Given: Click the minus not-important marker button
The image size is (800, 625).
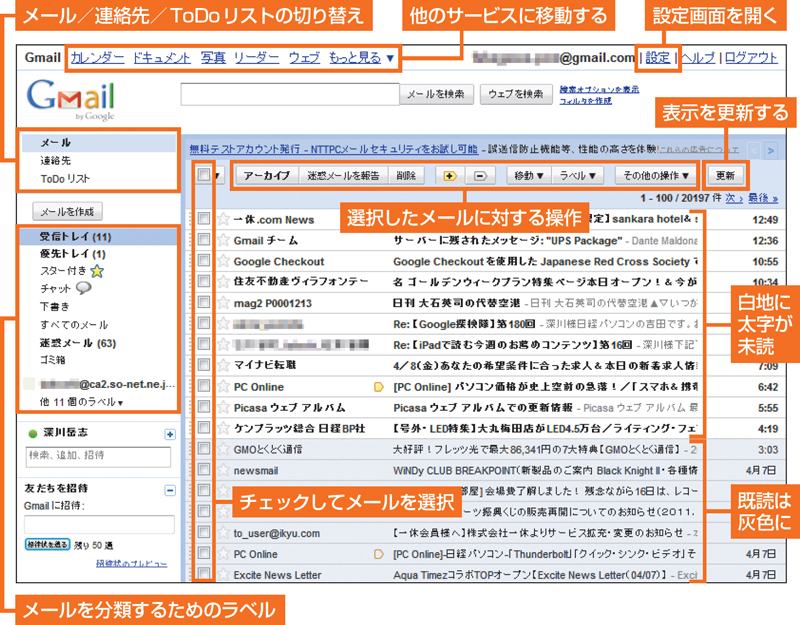Looking at the screenshot, I should [479, 176].
